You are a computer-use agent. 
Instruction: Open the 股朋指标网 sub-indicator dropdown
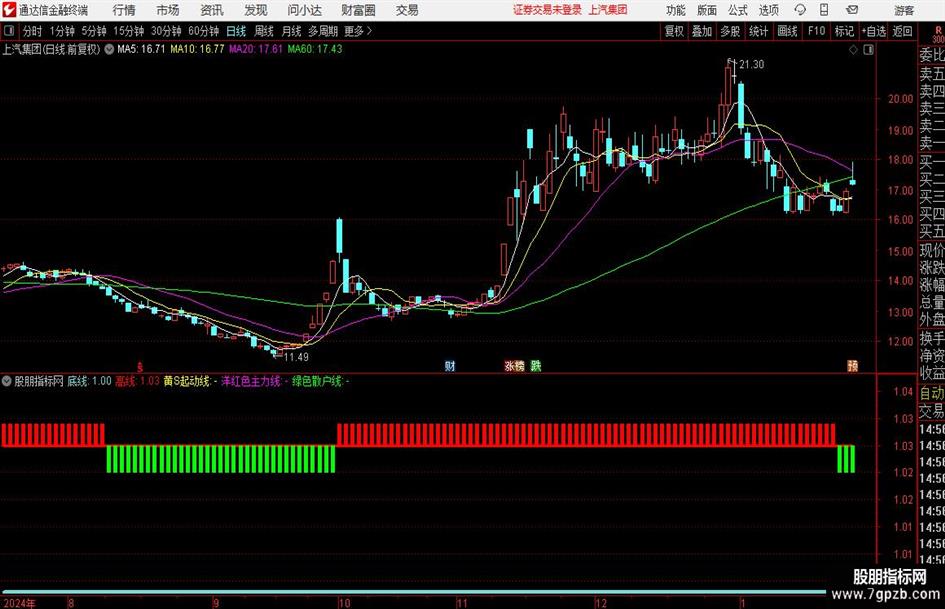click(x=7, y=381)
